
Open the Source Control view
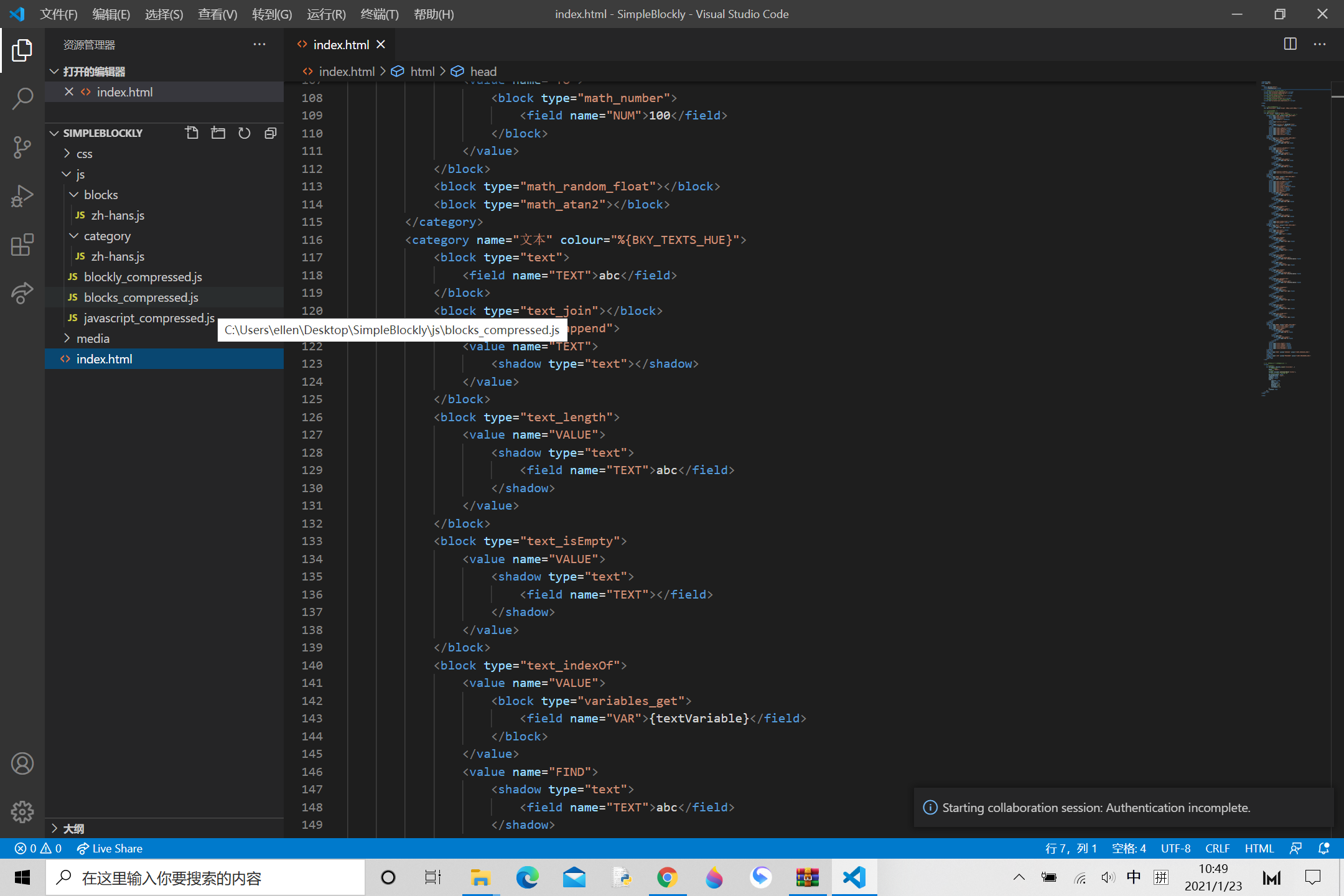[22, 147]
